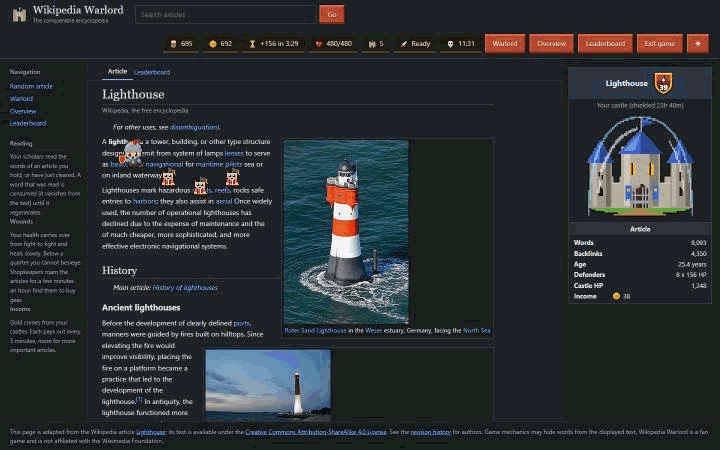Click the enemy soldier after 'mark hazardous'
This screenshot has width=720, height=450.
(x=200, y=186)
